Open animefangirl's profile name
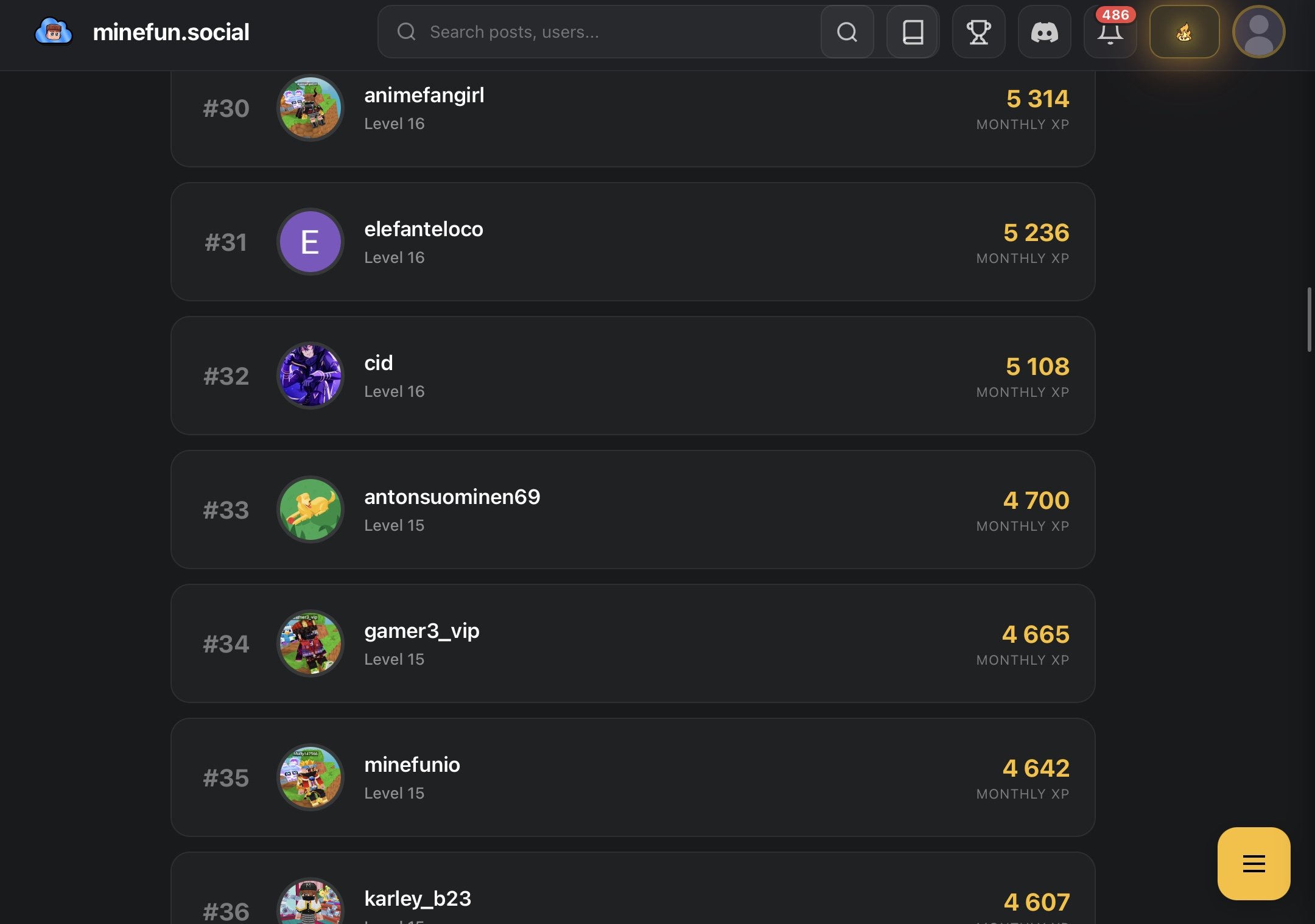The width and height of the screenshot is (1315, 924). point(424,95)
